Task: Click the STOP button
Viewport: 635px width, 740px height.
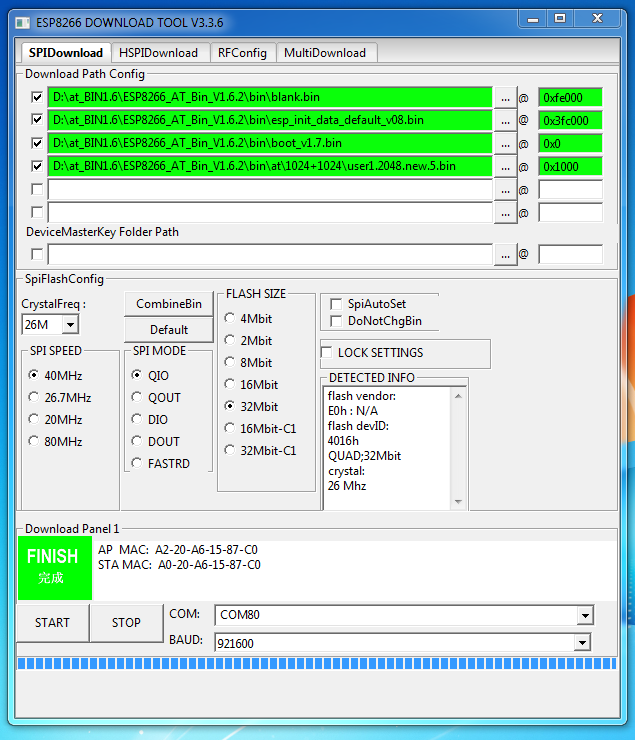Action: [126, 623]
